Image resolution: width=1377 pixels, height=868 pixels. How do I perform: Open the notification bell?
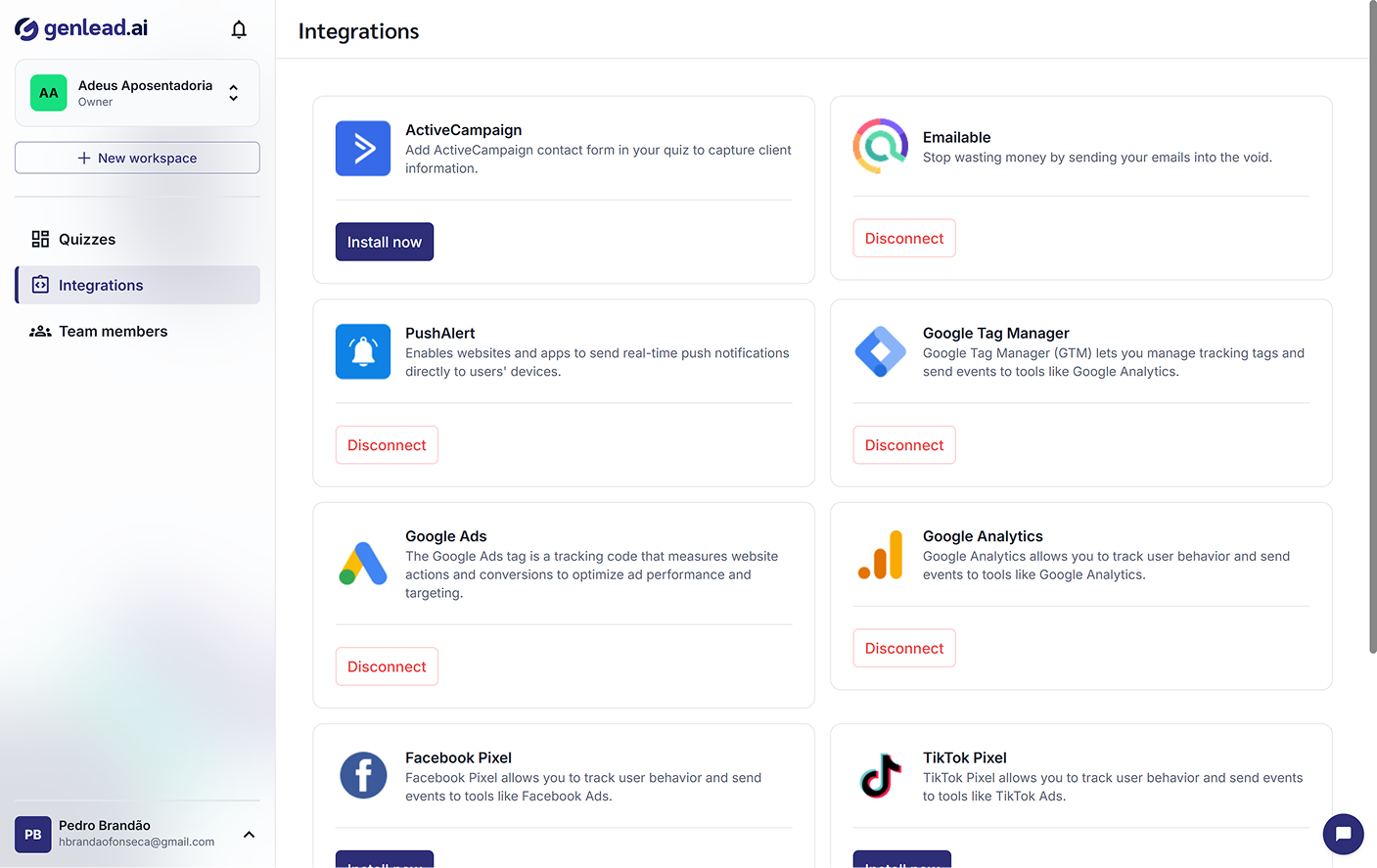tap(239, 29)
